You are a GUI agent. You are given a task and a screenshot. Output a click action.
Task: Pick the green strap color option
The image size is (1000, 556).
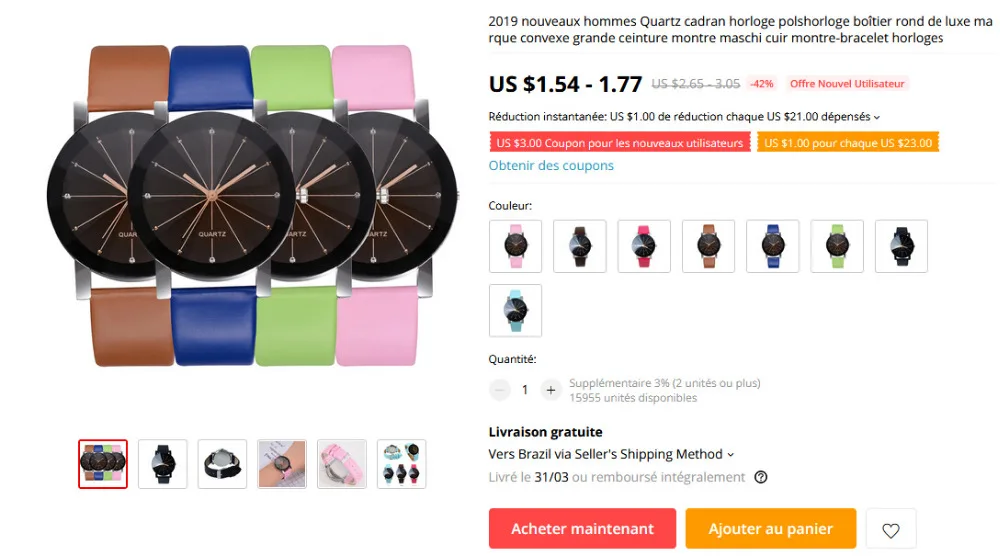[x=837, y=246]
